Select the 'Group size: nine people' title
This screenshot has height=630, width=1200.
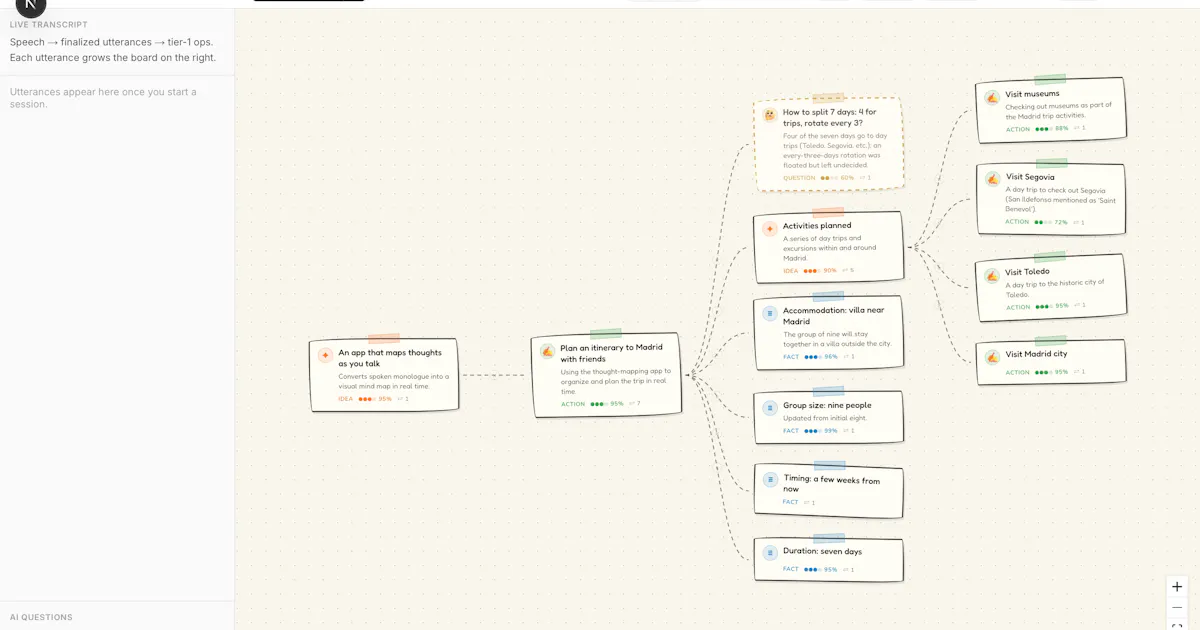tap(827, 405)
